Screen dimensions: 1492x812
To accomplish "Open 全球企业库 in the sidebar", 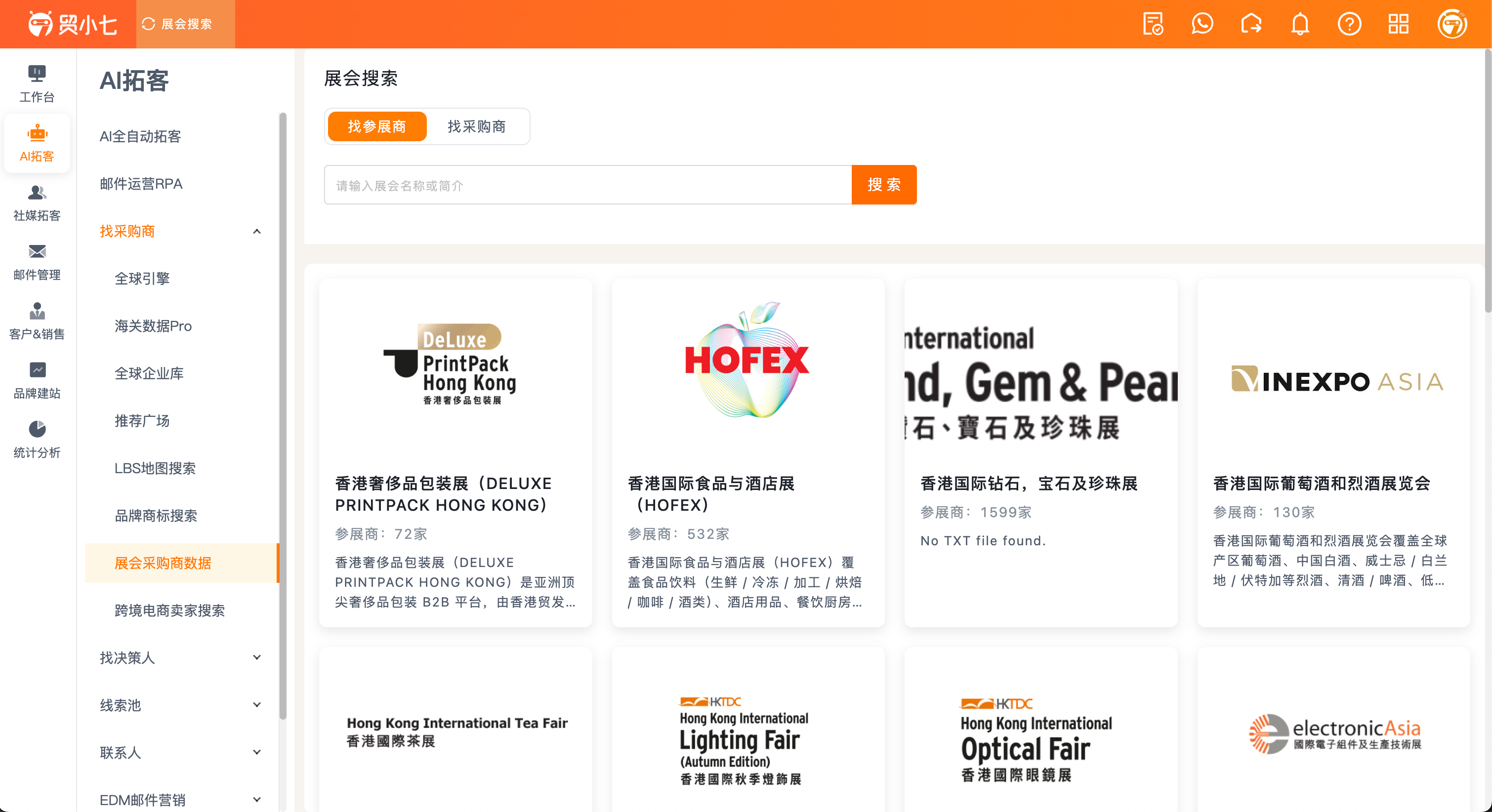I will (149, 373).
